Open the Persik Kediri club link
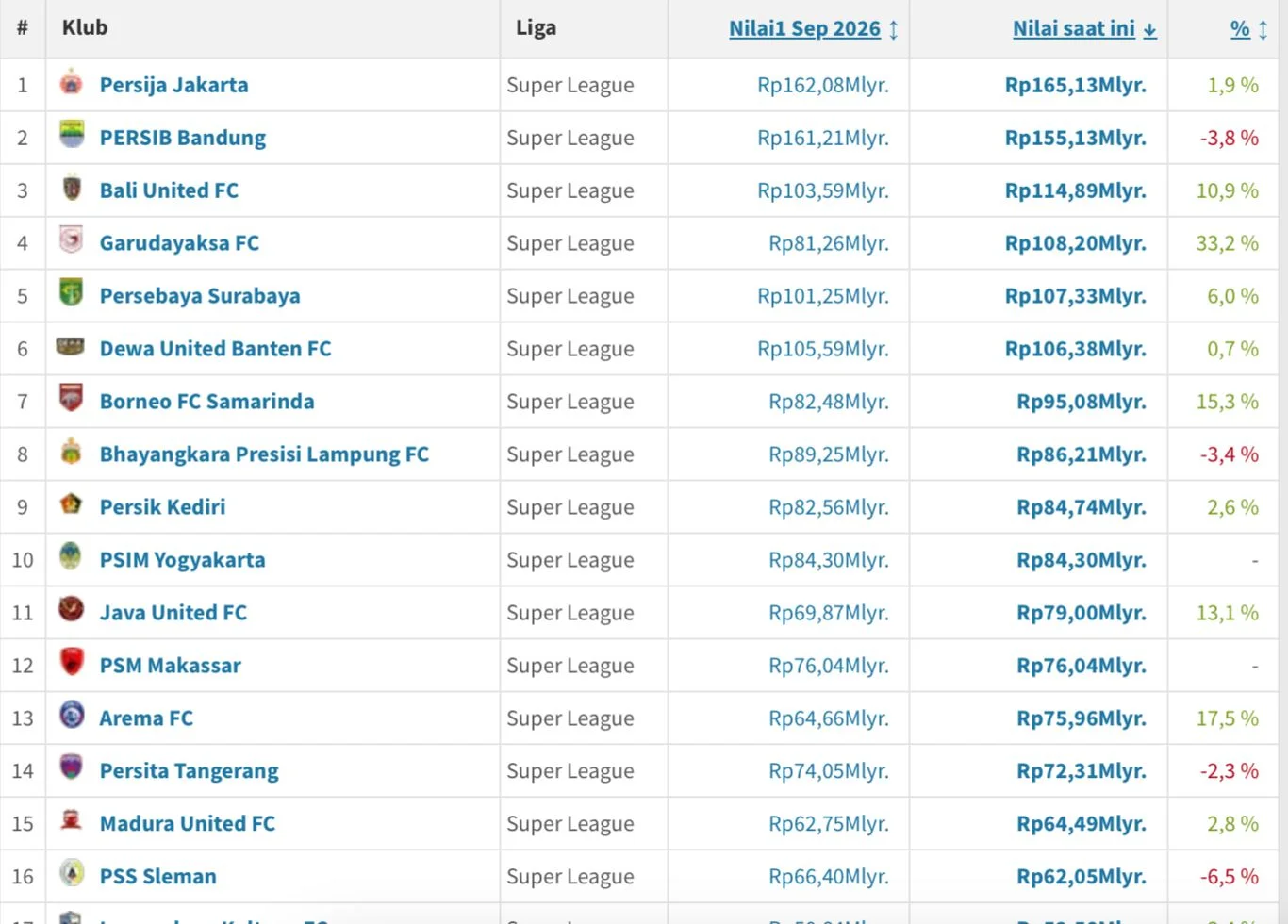The image size is (1288, 924). [x=163, y=507]
